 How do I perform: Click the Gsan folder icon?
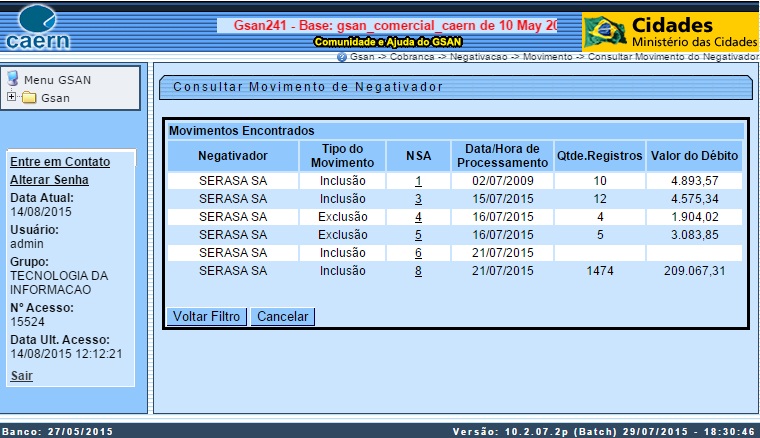point(28,97)
